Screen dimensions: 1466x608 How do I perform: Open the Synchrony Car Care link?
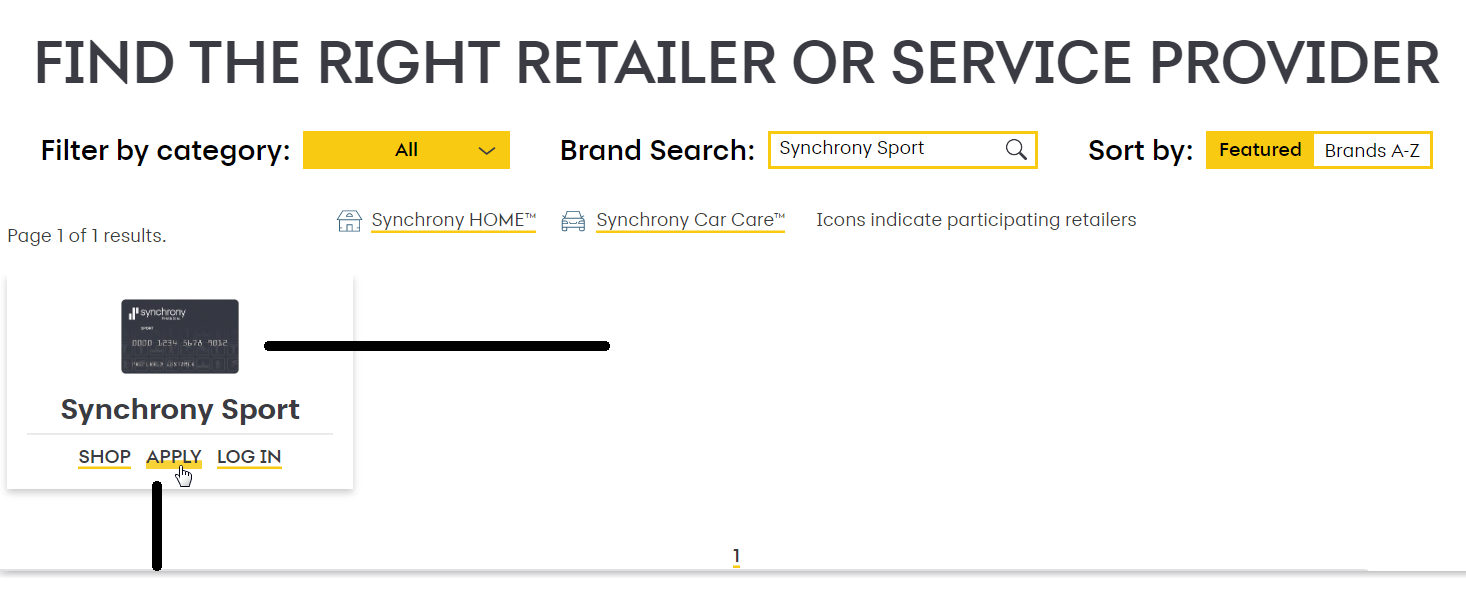pos(690,220)
